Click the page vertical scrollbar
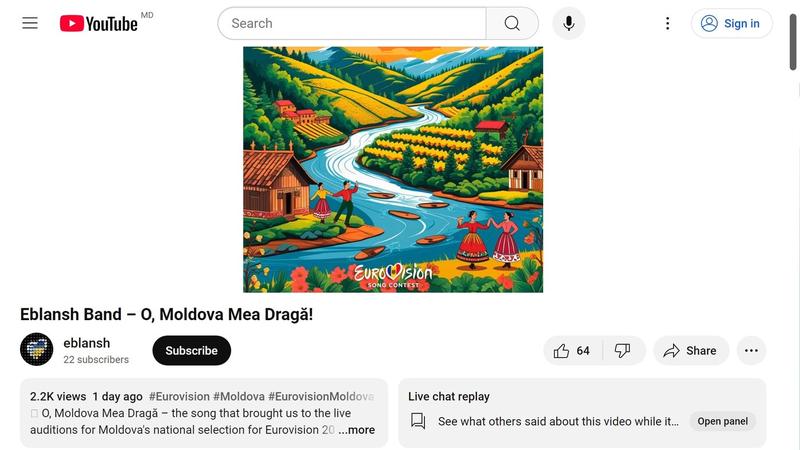The width and height of the screenshot is (800, 450). pyautogui.click(x=793, y=42)
